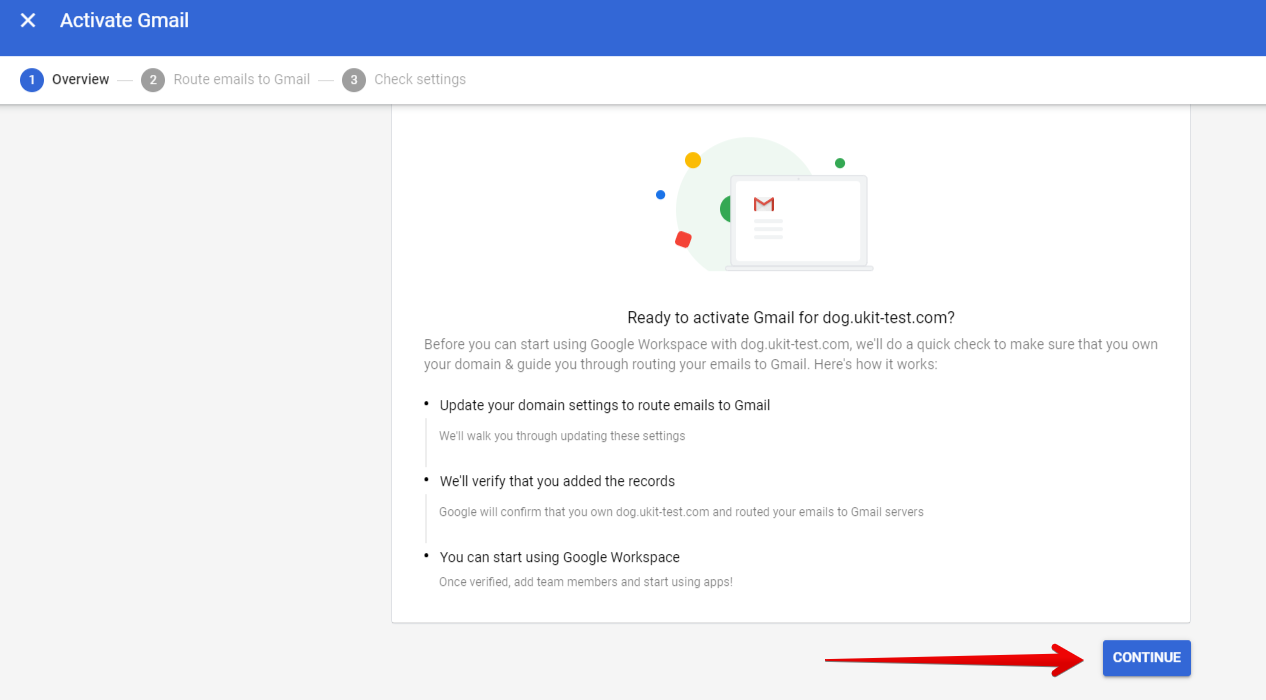1266x700 pixels.
Task: Click 'You can start using Google Workspace'
Action: pyautogui.click(x=560, y=557)
